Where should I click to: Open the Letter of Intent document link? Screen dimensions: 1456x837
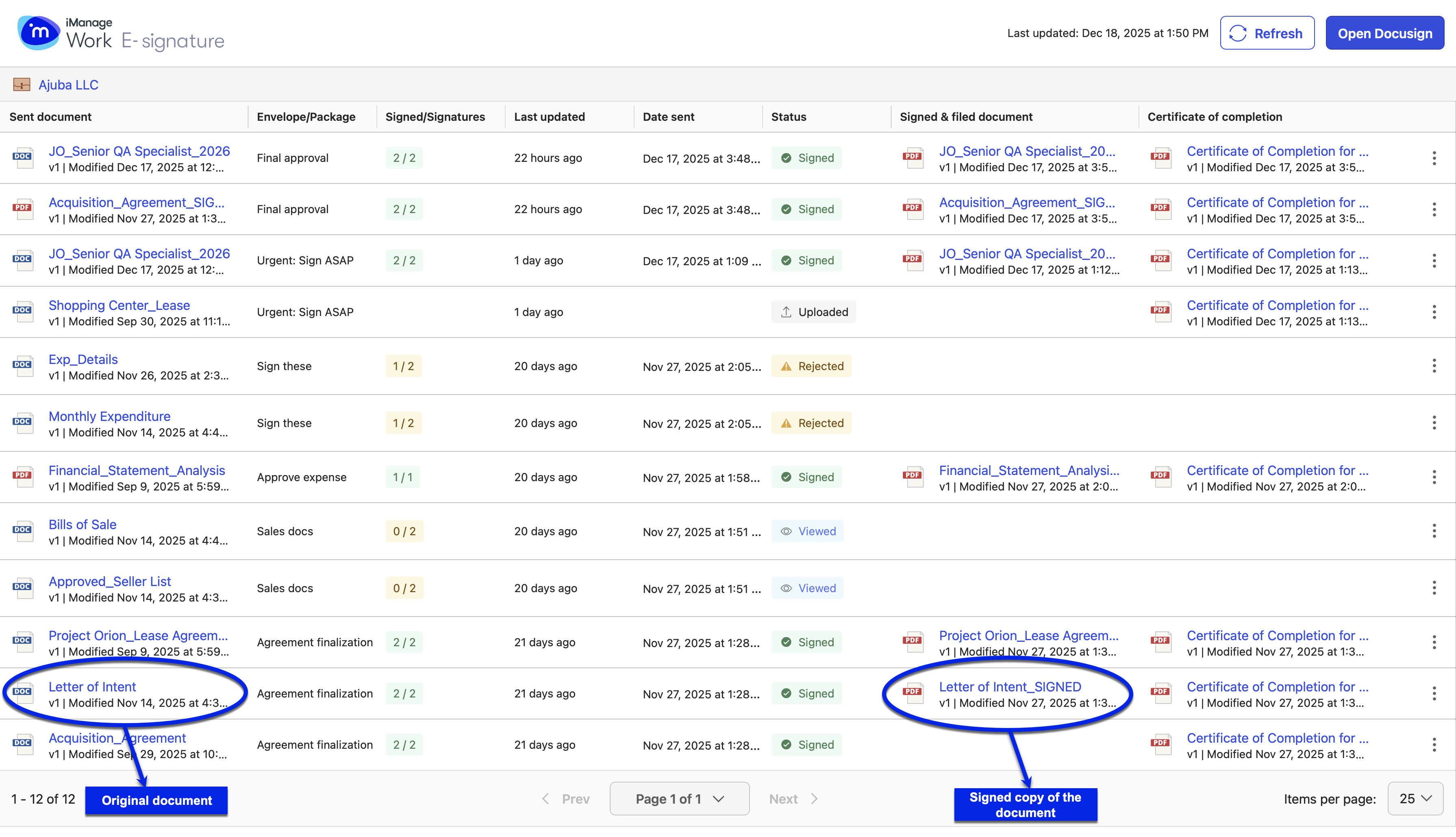(92, 687)
